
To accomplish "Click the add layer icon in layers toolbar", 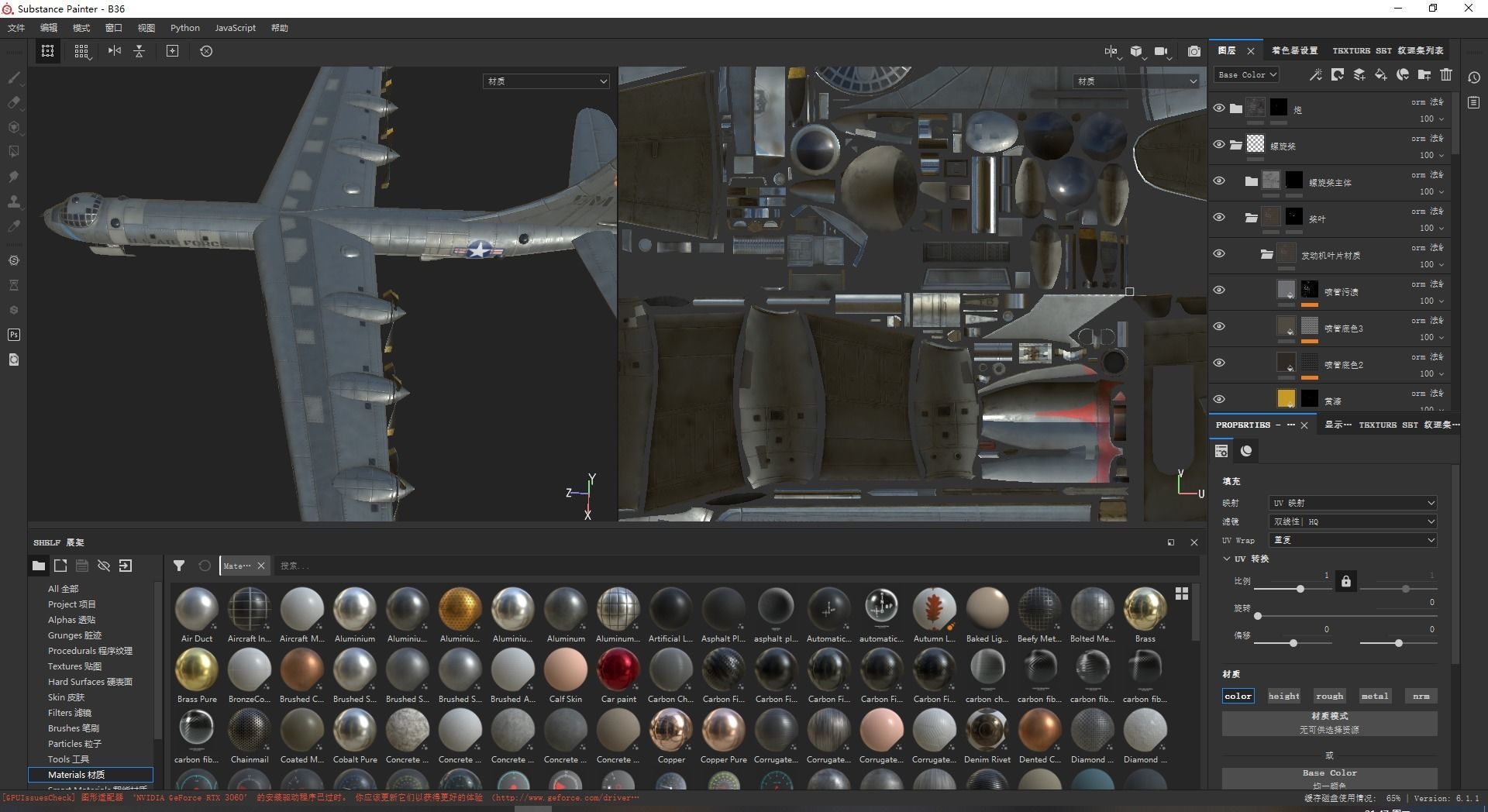I will 1359,74.
